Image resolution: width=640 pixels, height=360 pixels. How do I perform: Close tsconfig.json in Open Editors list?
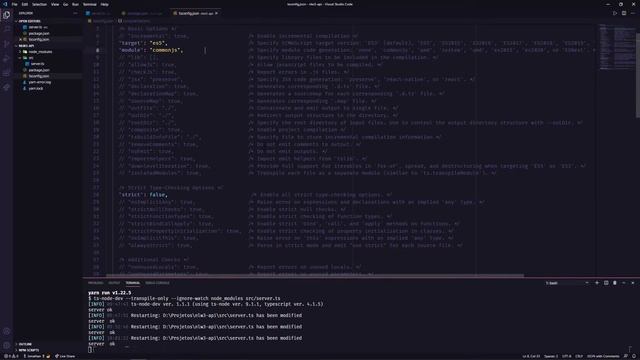(x=20, y=40)
